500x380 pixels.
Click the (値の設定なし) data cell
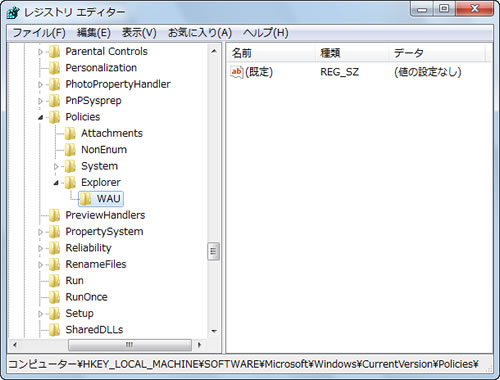coord(428,72)
